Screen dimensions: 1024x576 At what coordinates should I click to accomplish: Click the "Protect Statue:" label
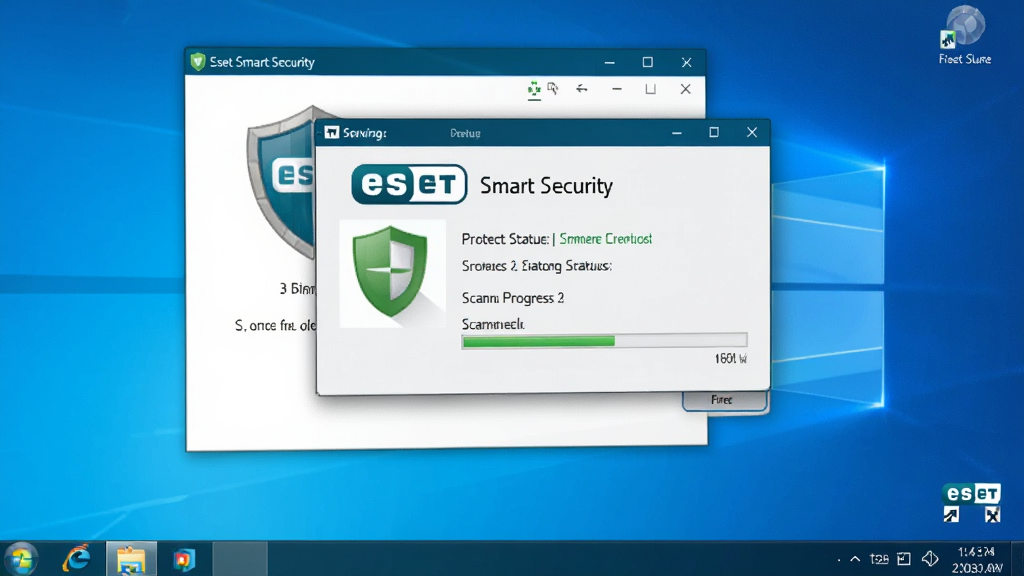[505, 239]
